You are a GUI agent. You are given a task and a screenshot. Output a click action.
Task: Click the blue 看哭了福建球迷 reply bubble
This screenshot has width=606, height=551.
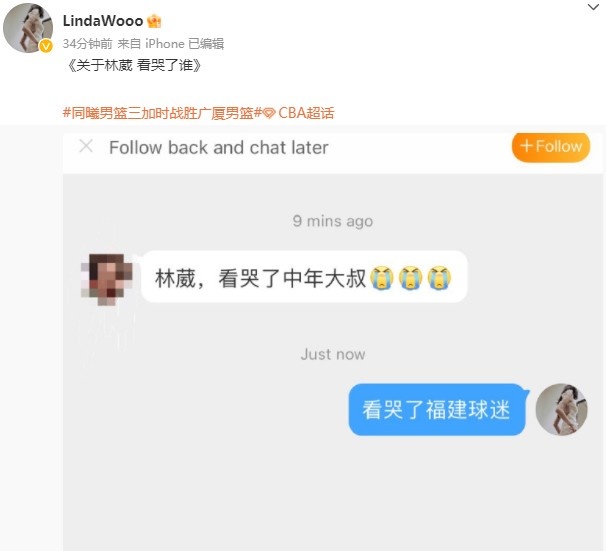[437, 410]
